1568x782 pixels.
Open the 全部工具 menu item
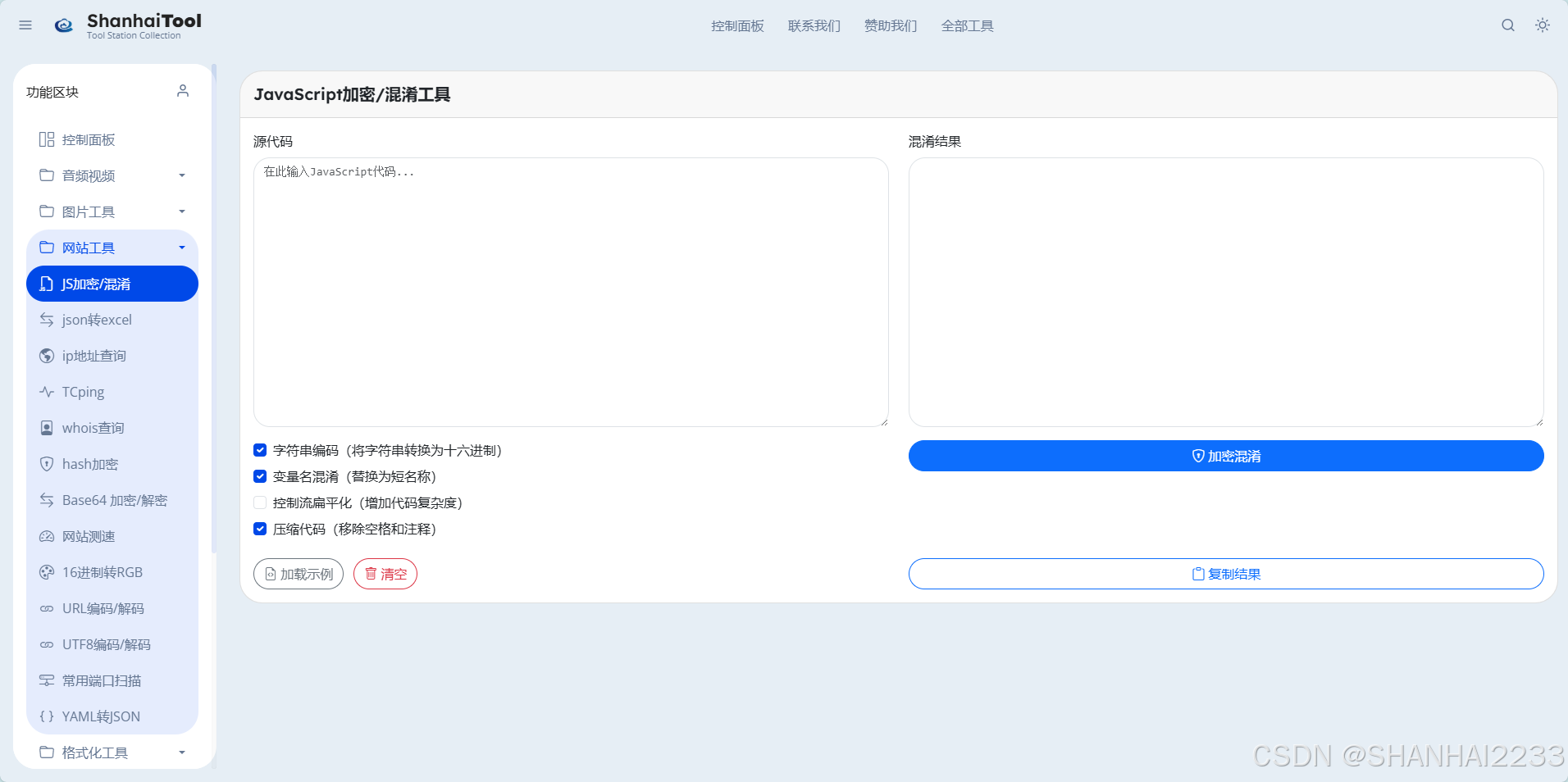coord(967,25)
